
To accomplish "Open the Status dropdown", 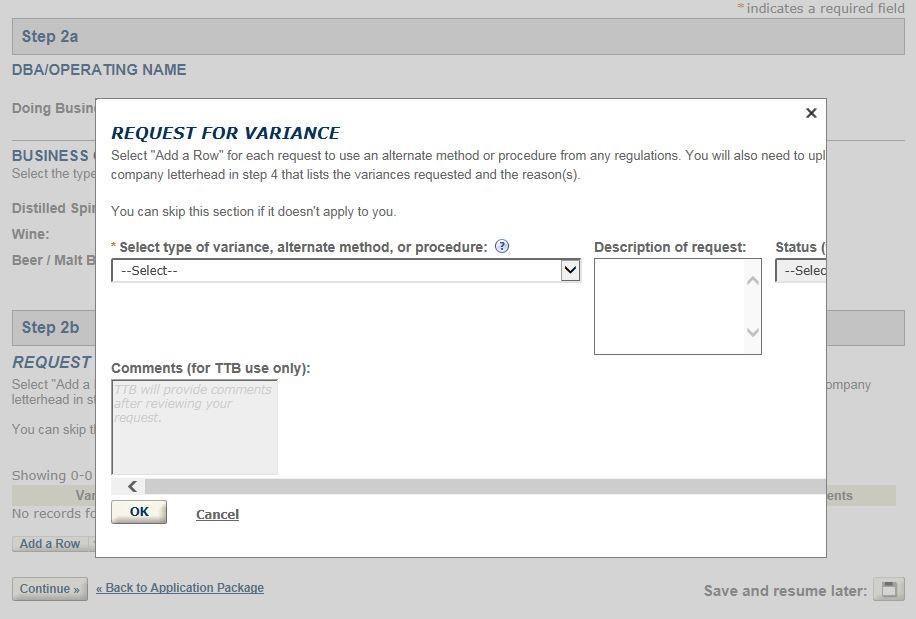I will (801, 270).
